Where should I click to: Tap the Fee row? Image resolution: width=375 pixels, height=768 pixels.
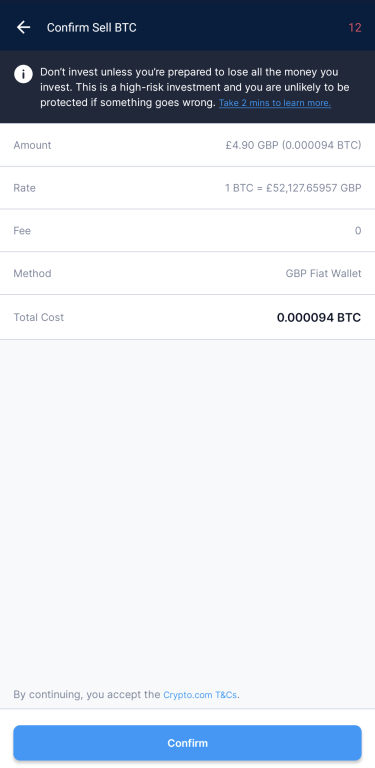click(x=188, y=231)
